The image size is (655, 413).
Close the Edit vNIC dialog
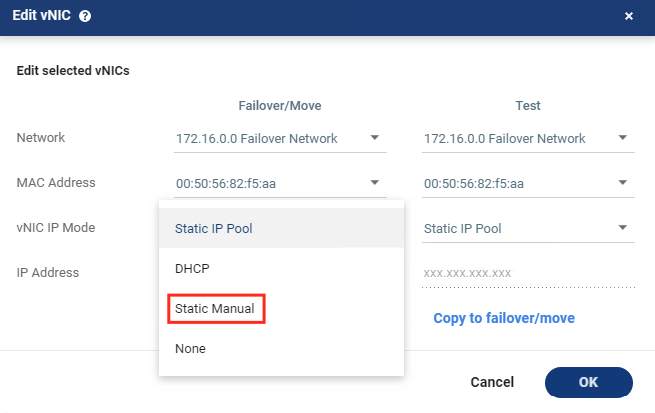coord(629,16)
